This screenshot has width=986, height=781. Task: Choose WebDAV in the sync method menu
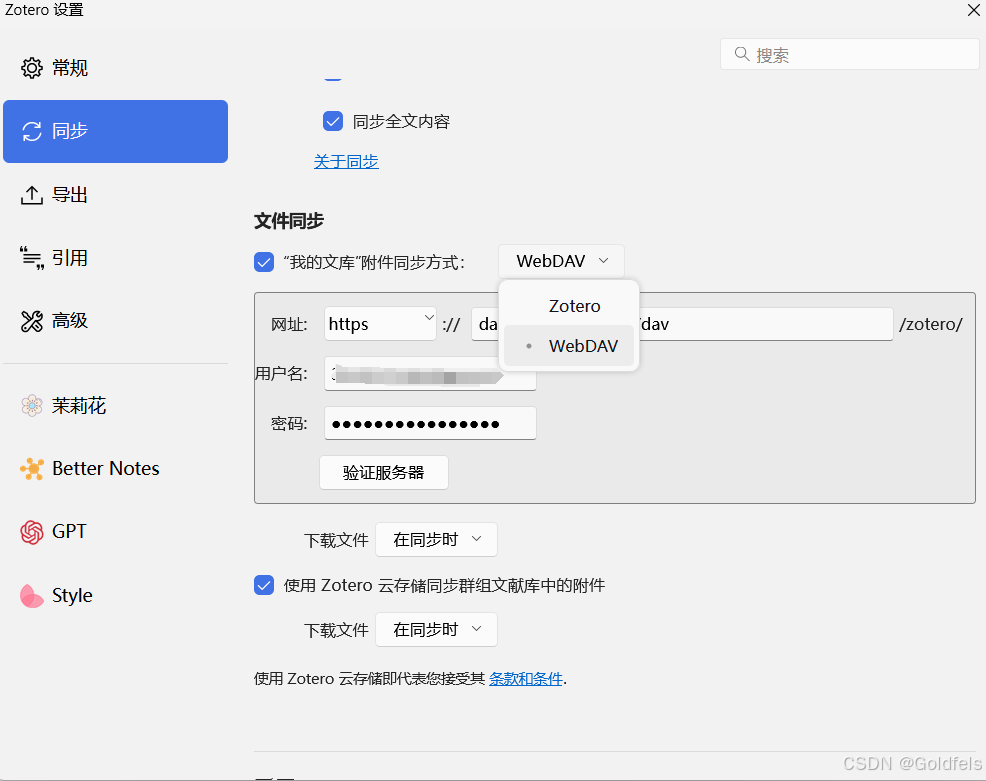(569, 346)
